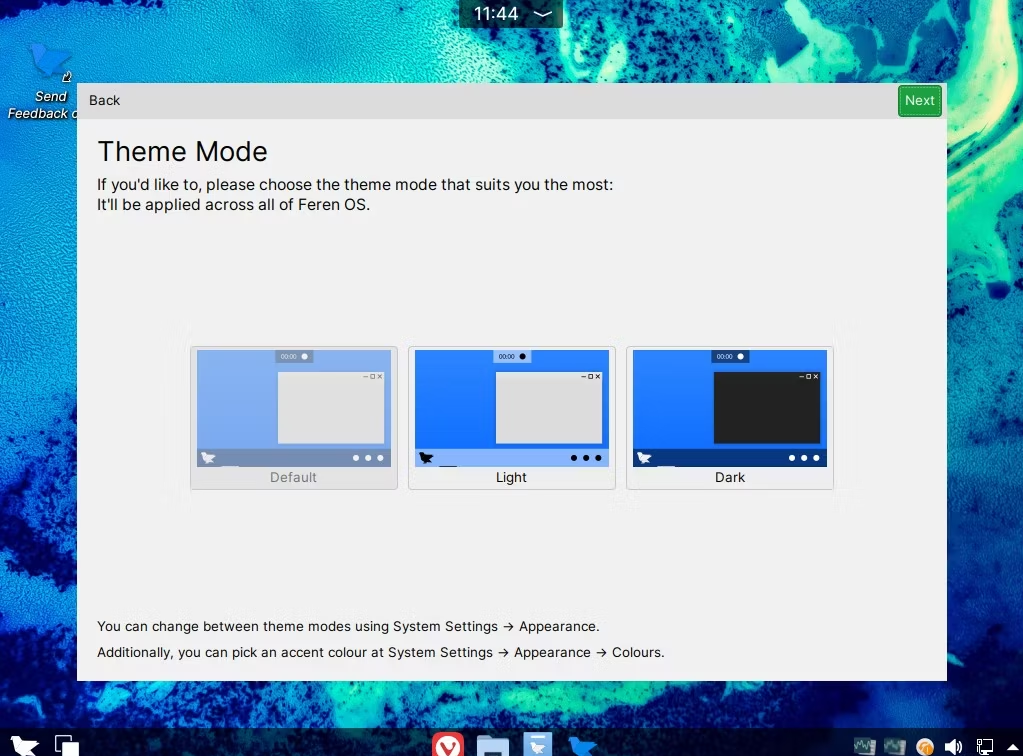Choose the Dark theme mode
This screenshot has height=756, width=1023.
click(729, 417)
